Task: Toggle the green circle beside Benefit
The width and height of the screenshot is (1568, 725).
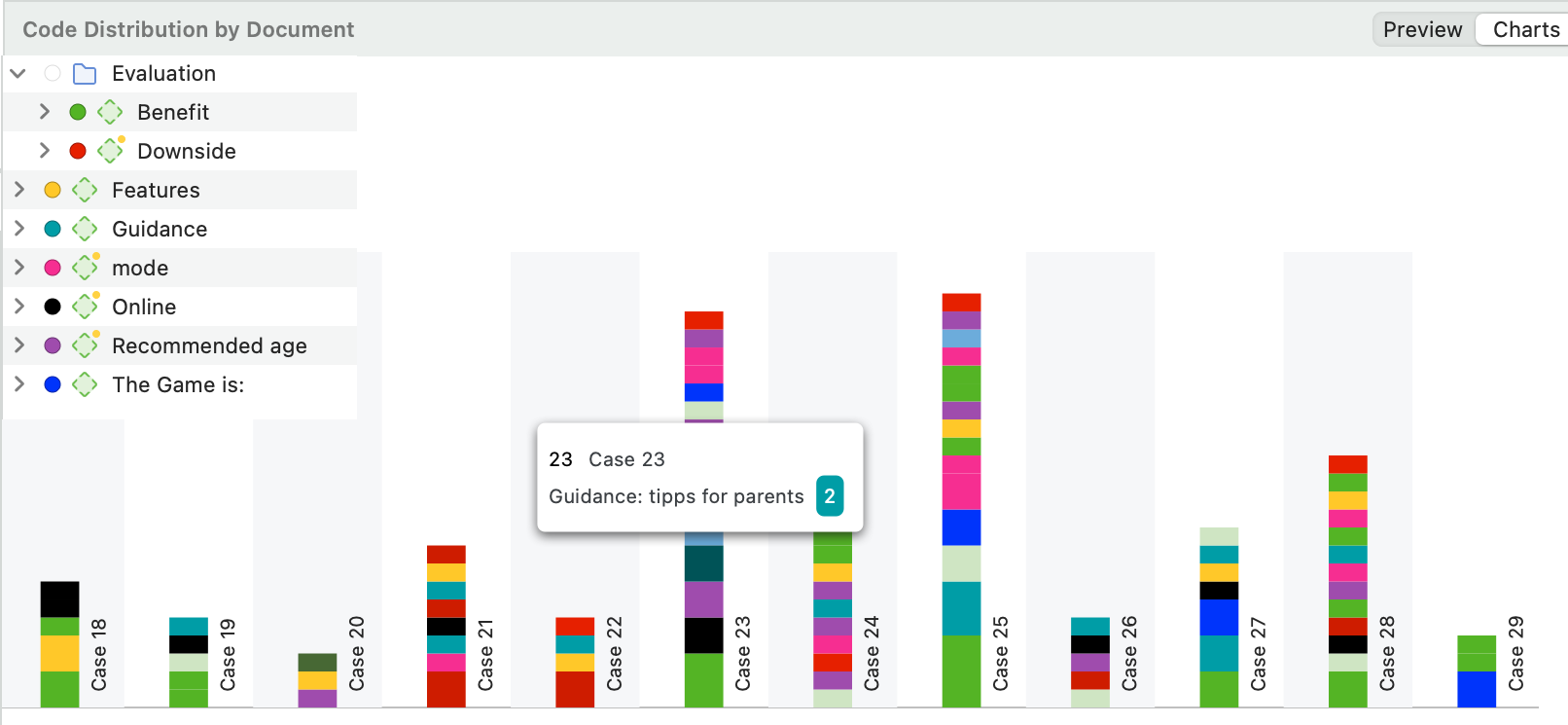Action: pyautogui.click(x=78, y=113)
